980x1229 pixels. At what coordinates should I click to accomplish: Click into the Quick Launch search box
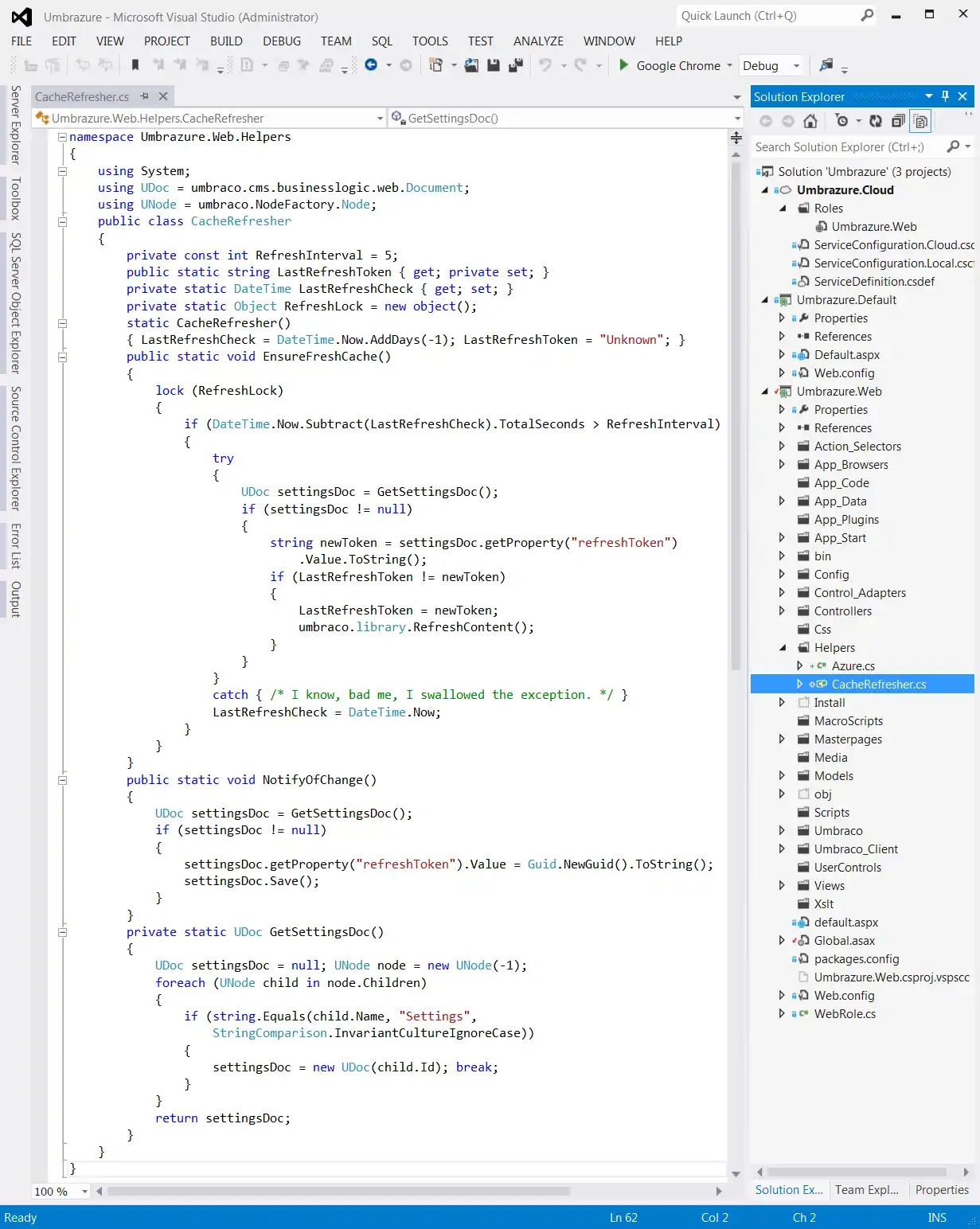tap(767, 16)
